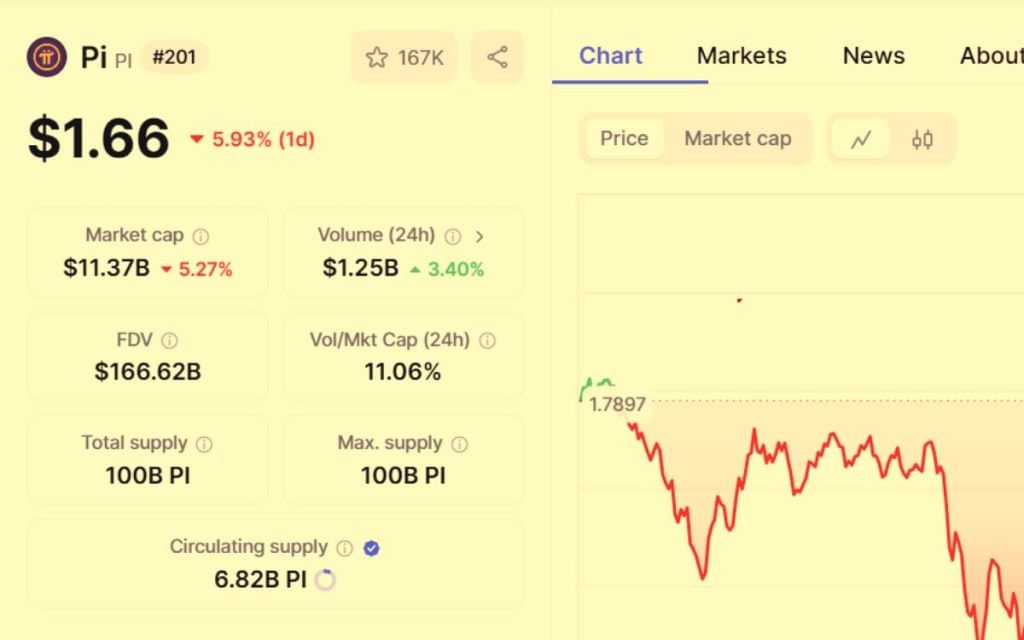Click the #201 rank badge
Viewport: 1024px width, 640px height.
(174, 57)
